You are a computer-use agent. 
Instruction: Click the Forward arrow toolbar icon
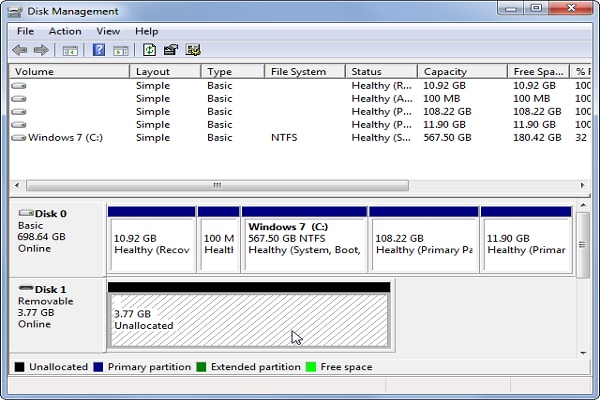point(41,50)
